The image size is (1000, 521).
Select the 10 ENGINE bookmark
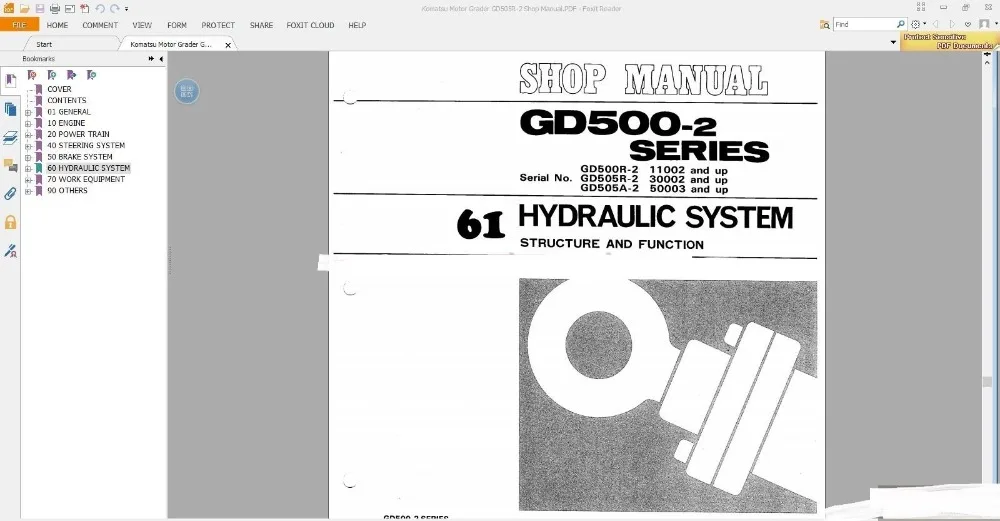[x=66, y=123]
